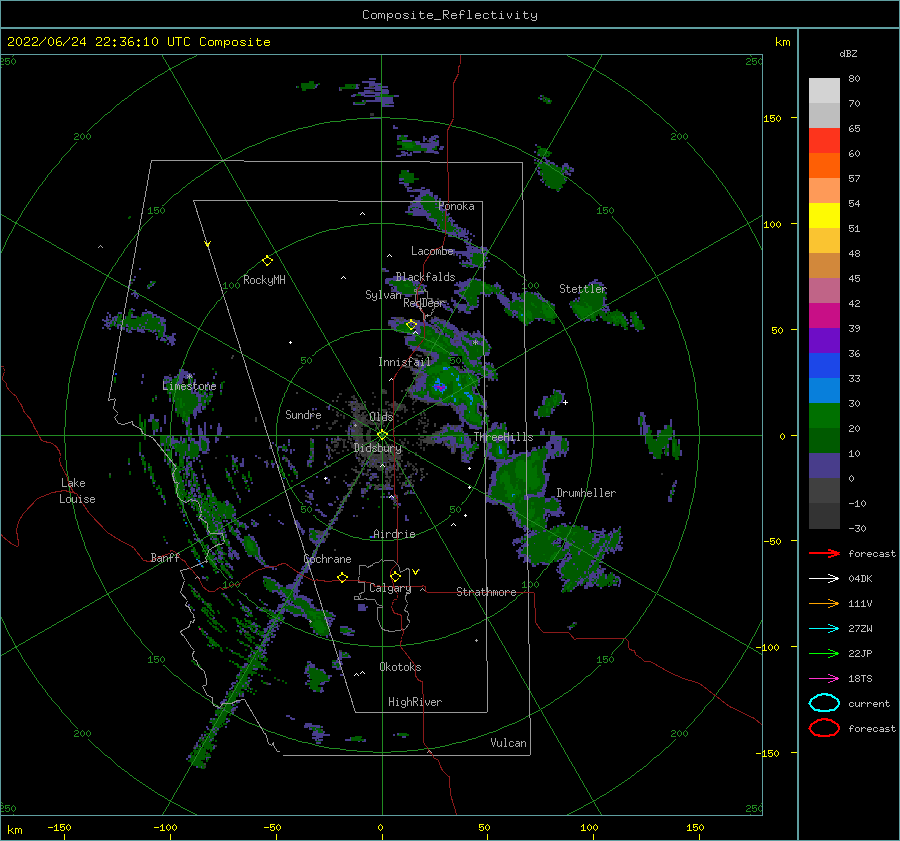Click the green 22JP arrow in legend
This screenshot has width=900, height=841.
(x=824, y=653)
